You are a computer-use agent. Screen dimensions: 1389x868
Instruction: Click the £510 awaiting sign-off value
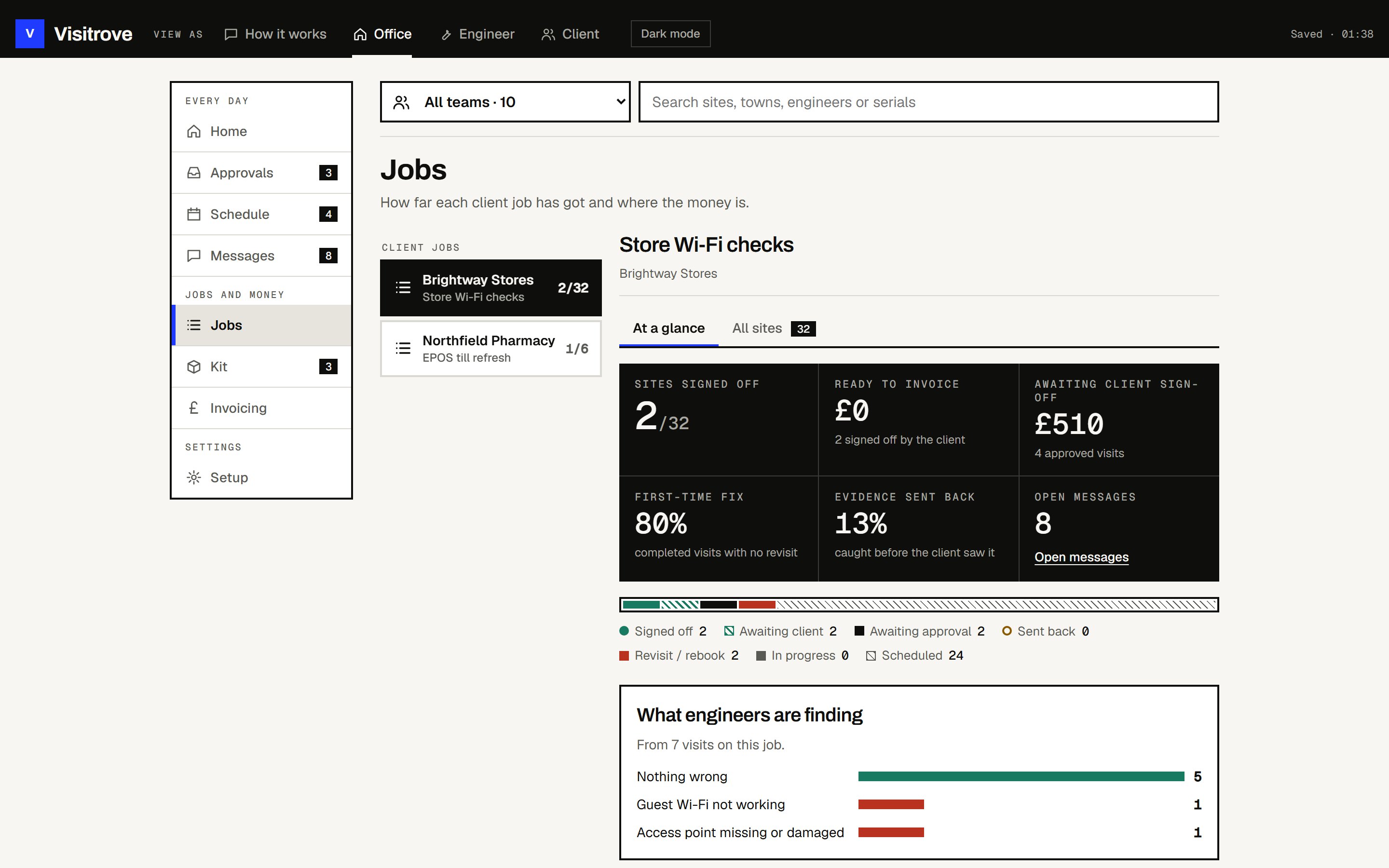point(1069,424)
